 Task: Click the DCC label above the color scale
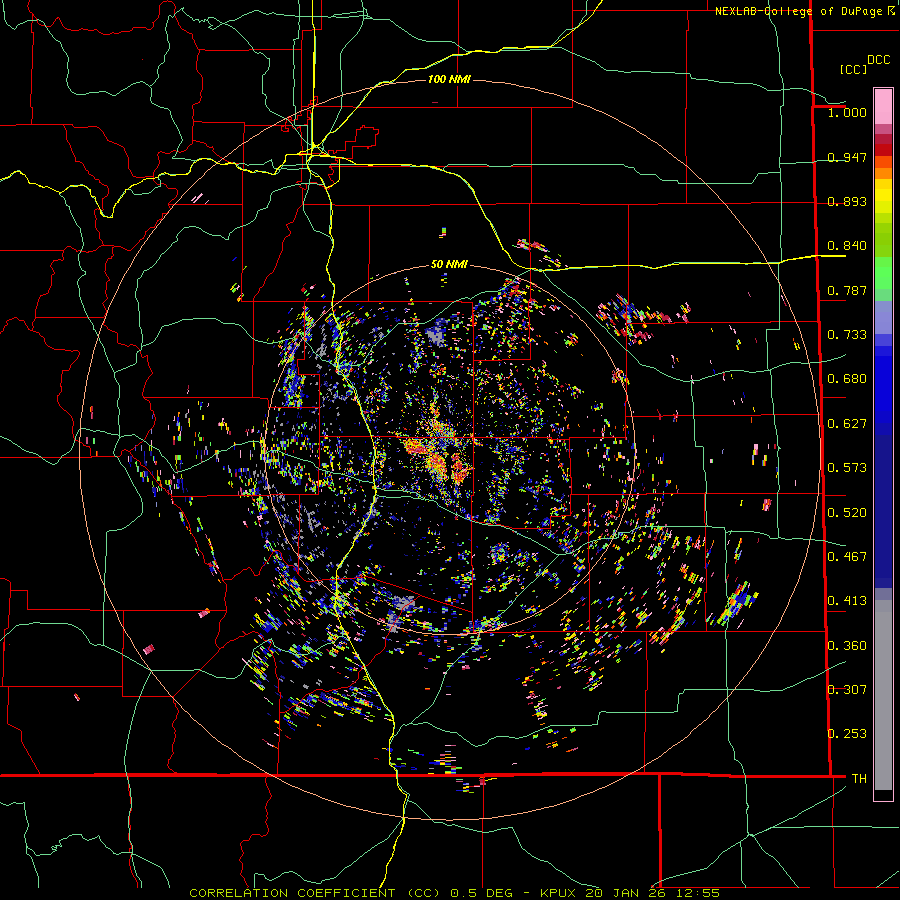[879, 60]
